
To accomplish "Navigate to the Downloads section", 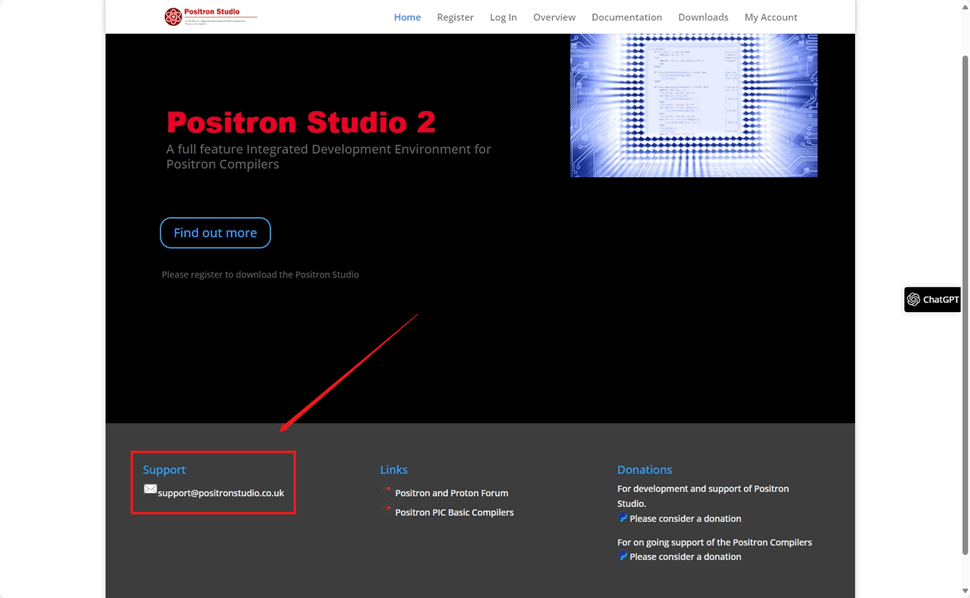I will point(703,17).
